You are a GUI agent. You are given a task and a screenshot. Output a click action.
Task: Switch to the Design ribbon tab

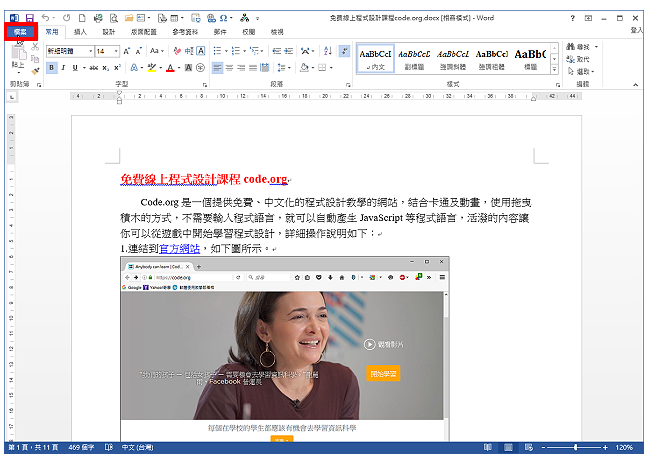click(109, 32)
